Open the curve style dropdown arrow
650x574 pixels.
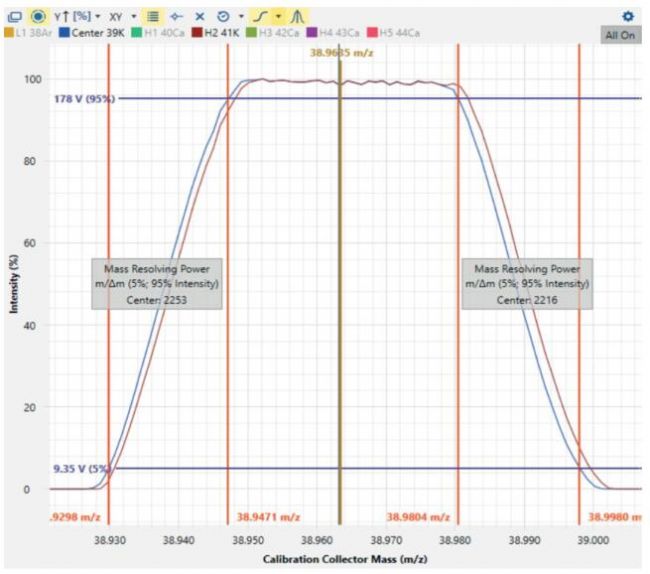[x=278, y=16]
